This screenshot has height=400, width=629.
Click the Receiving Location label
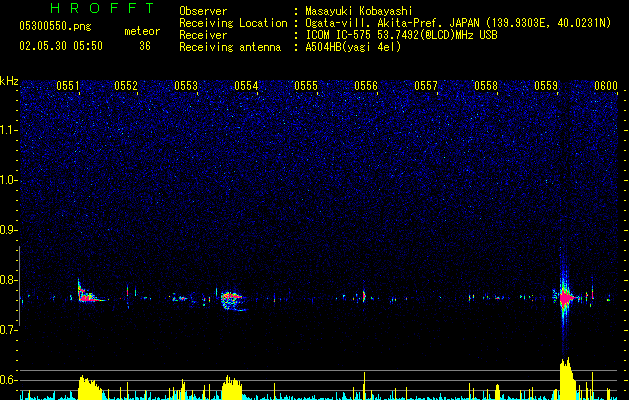coord(233,23)
